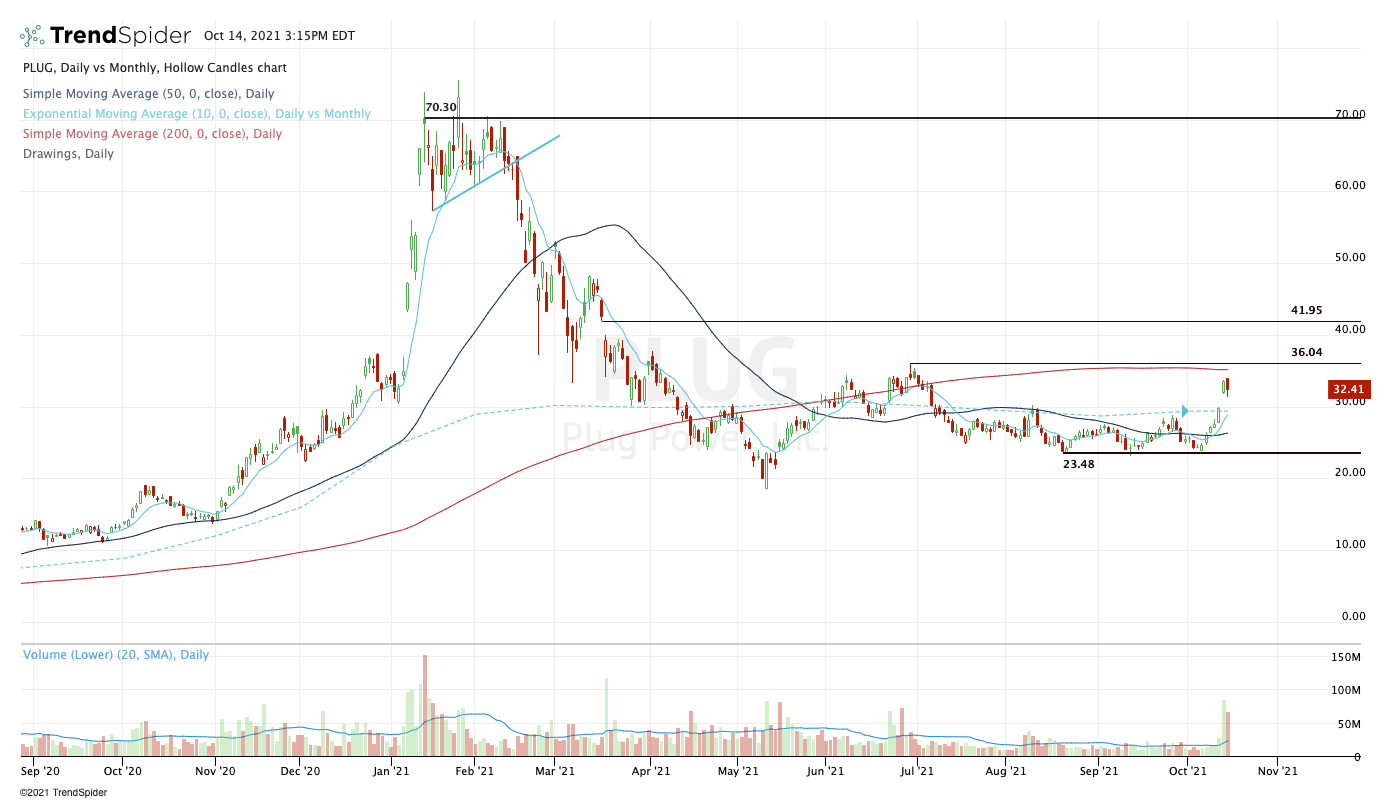Click the 50.00 price axis label
1391x802 pixels.
click(x=1349, y=257)
